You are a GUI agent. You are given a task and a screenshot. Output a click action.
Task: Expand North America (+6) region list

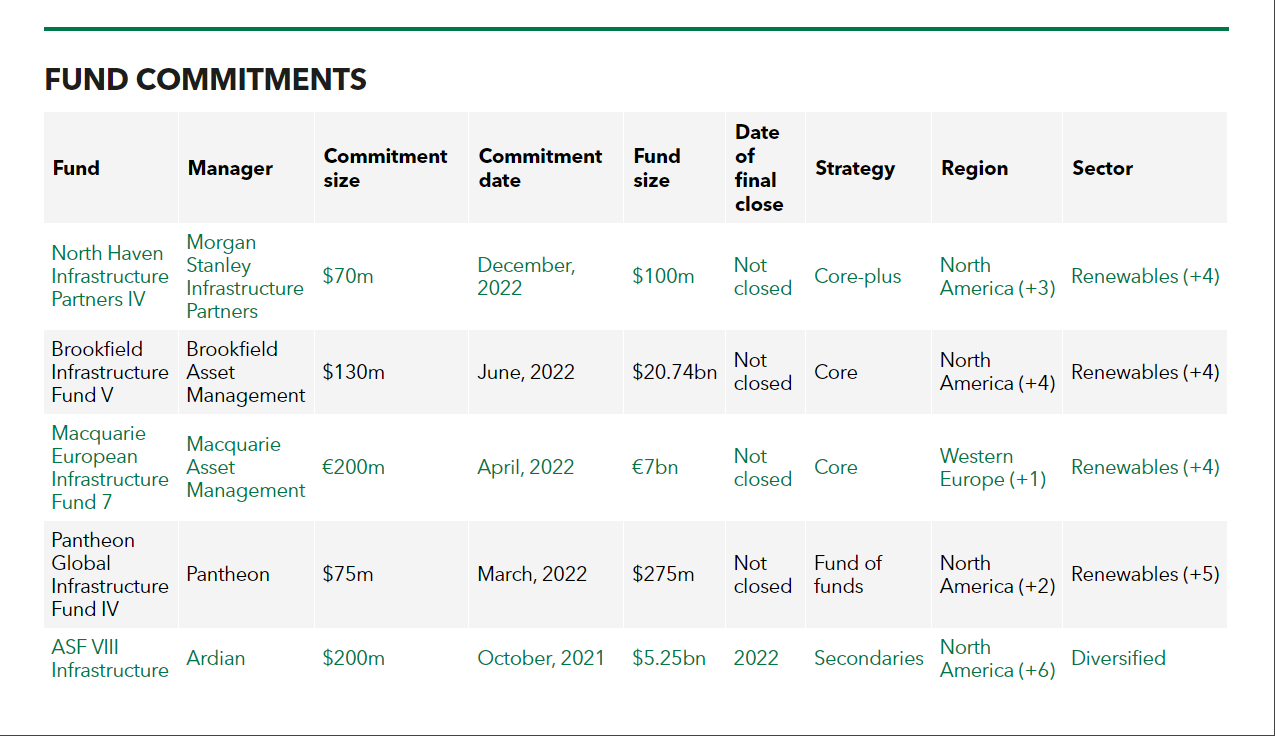coord(997,658)
